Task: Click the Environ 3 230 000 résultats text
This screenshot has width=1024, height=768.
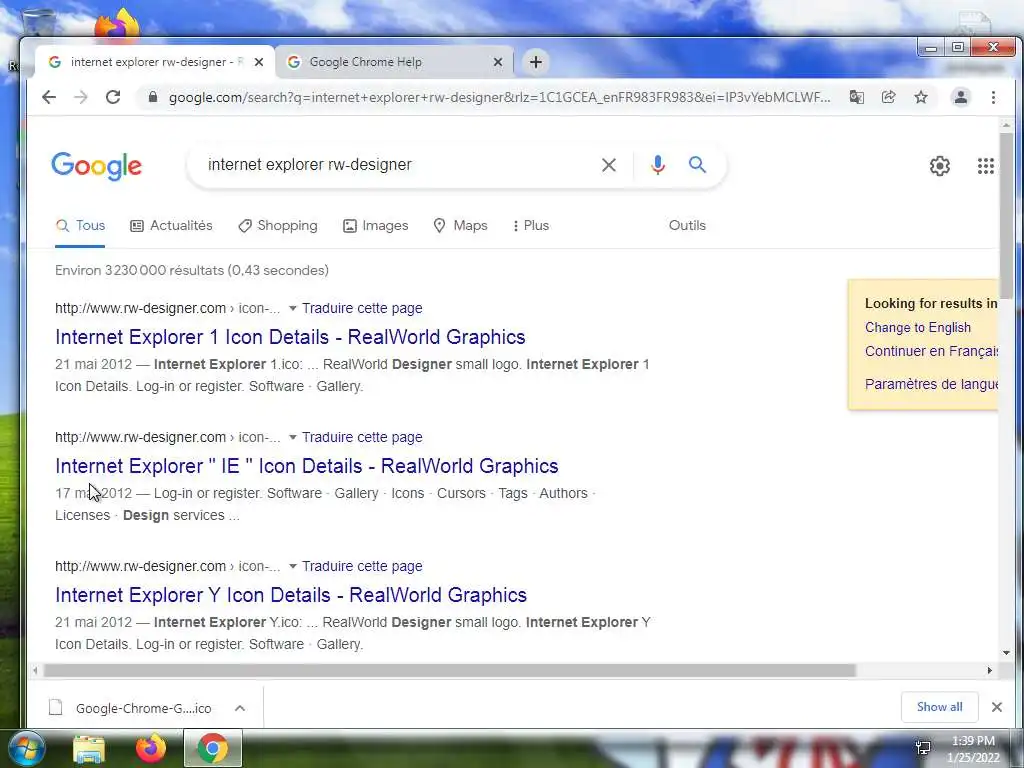Action: pos(192,270)
